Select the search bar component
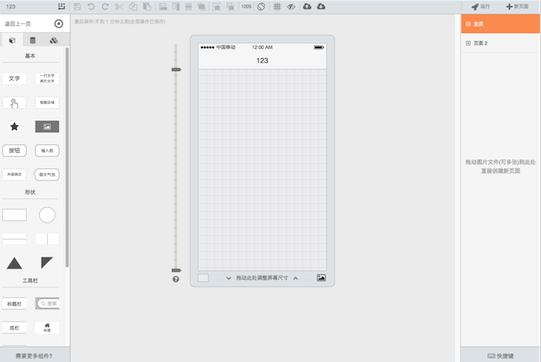This screenshot has height=362, width=541. click(47, 303)
